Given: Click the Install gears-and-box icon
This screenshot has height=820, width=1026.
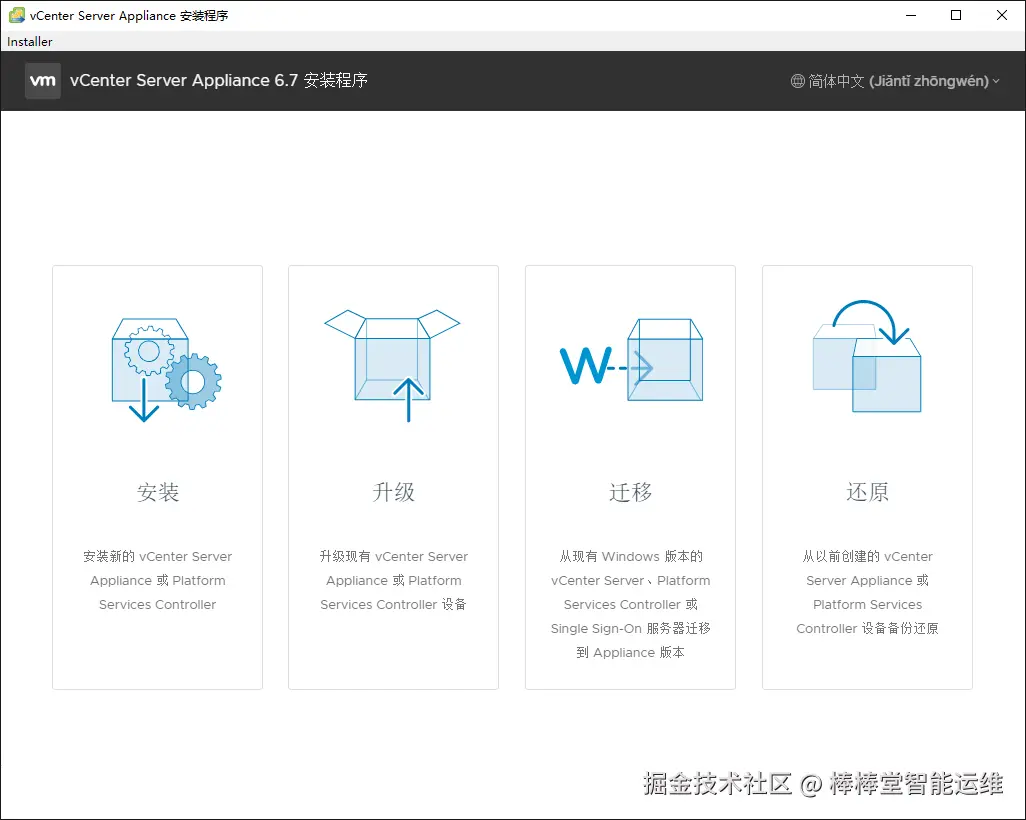Looking at the screenshot, I should coord(166,370).
